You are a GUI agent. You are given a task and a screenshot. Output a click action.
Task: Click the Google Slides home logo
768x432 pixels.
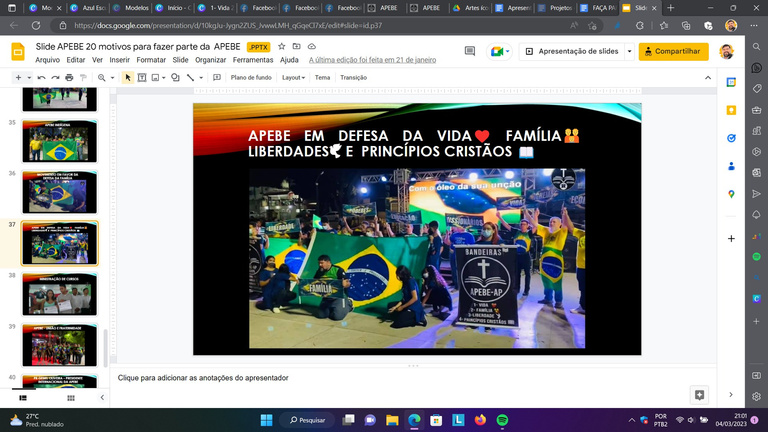tap(18, 51)
